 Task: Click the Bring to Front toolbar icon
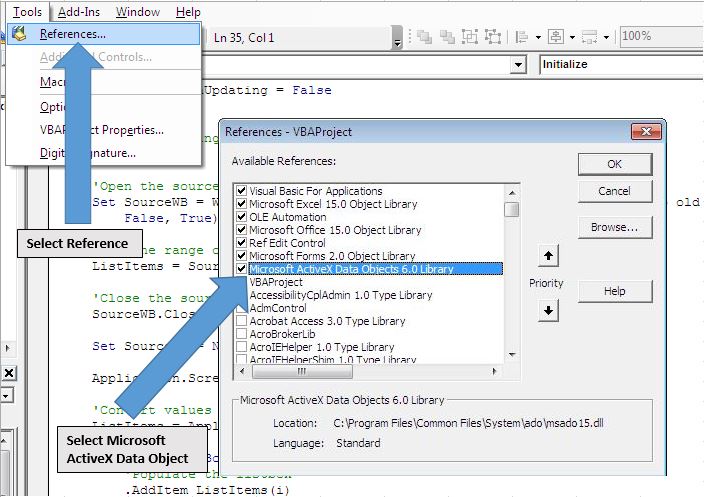point(424,37)
